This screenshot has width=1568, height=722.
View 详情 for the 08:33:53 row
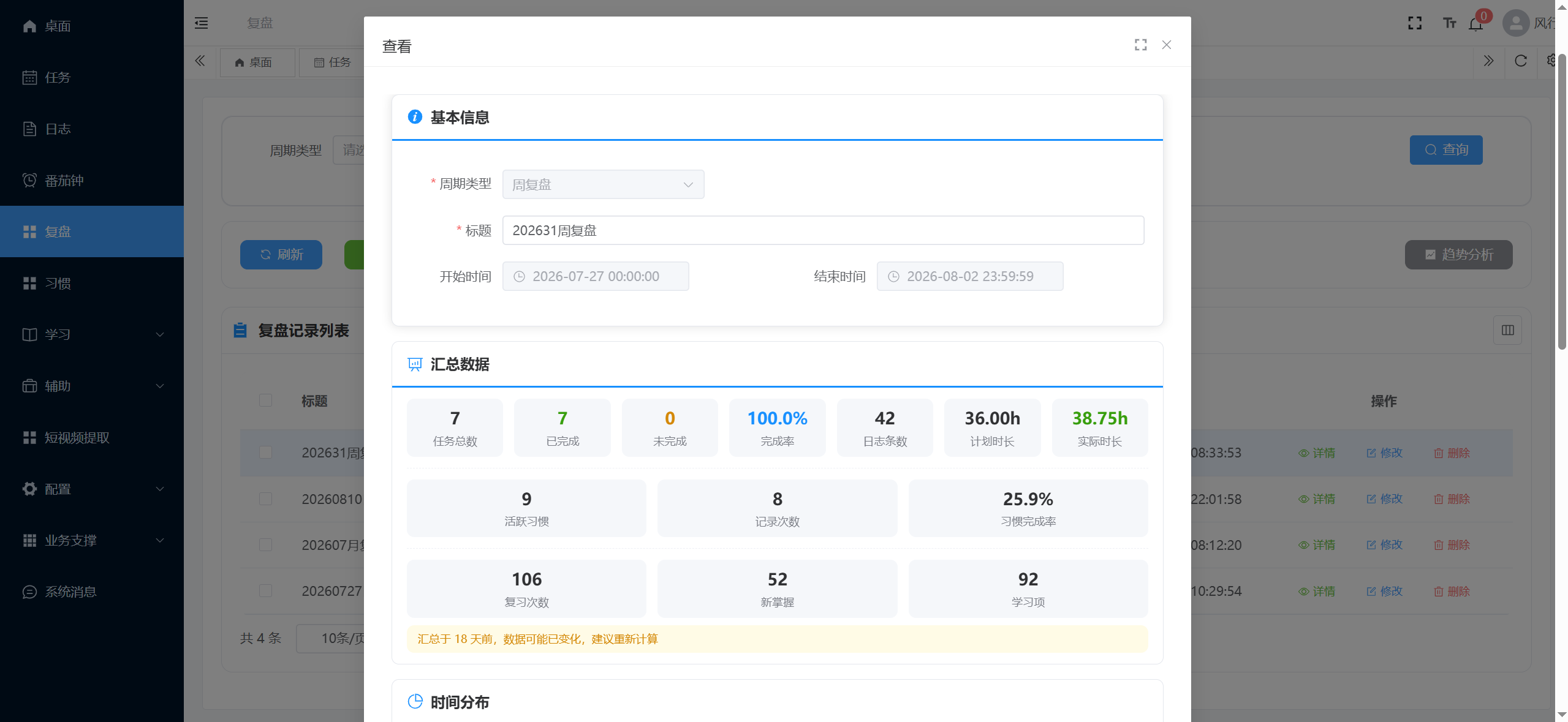(1316, 453)
